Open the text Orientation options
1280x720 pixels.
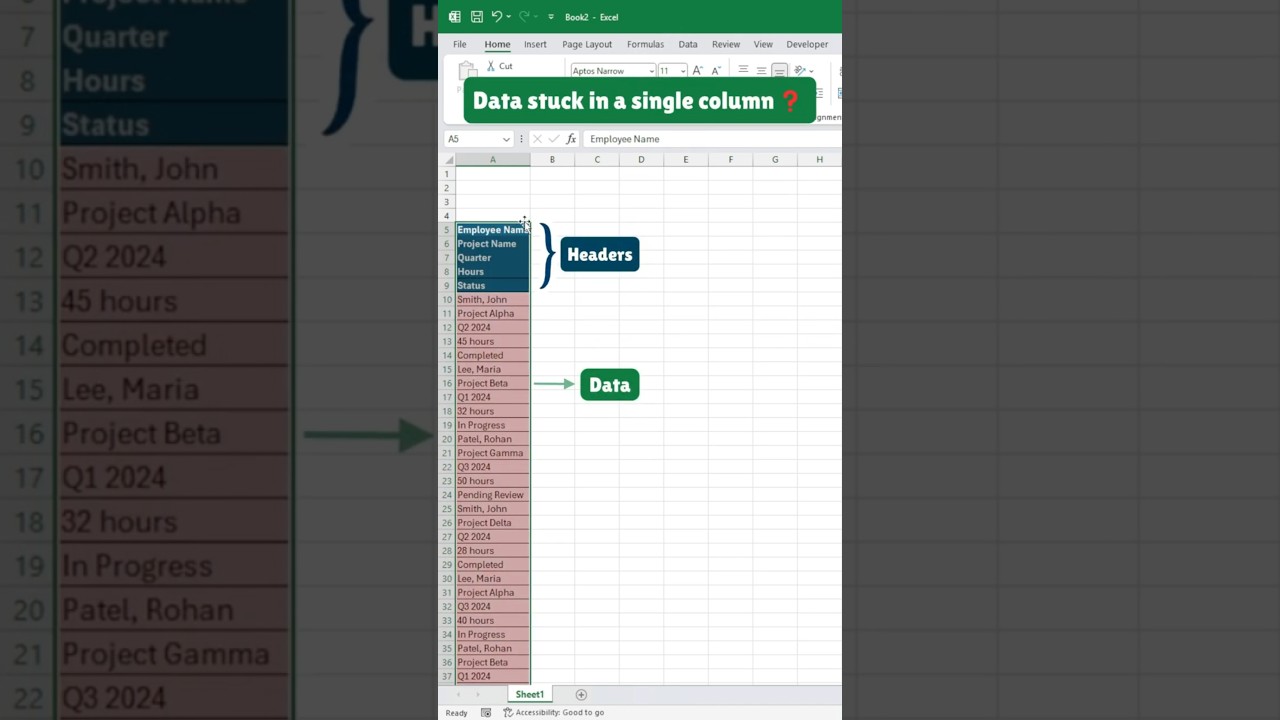click(x=802, y=70)
